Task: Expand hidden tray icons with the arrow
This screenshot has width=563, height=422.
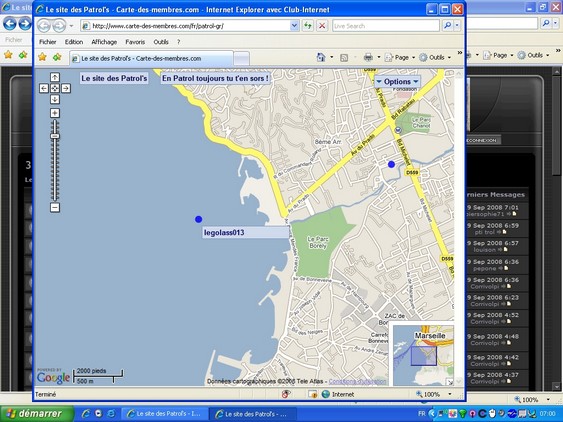Action: click(431, 414)
